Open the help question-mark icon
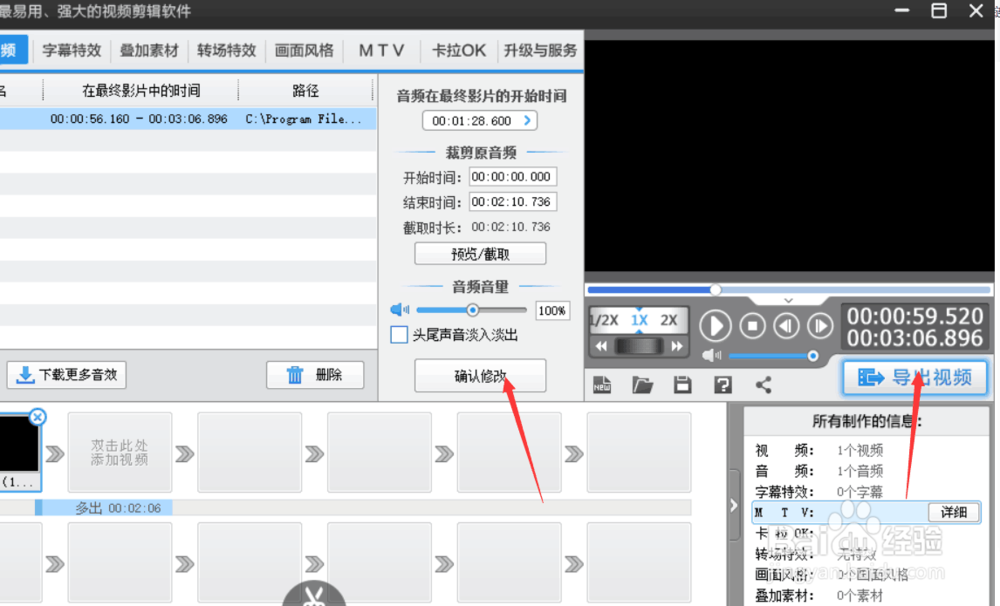 pos(723,385)
